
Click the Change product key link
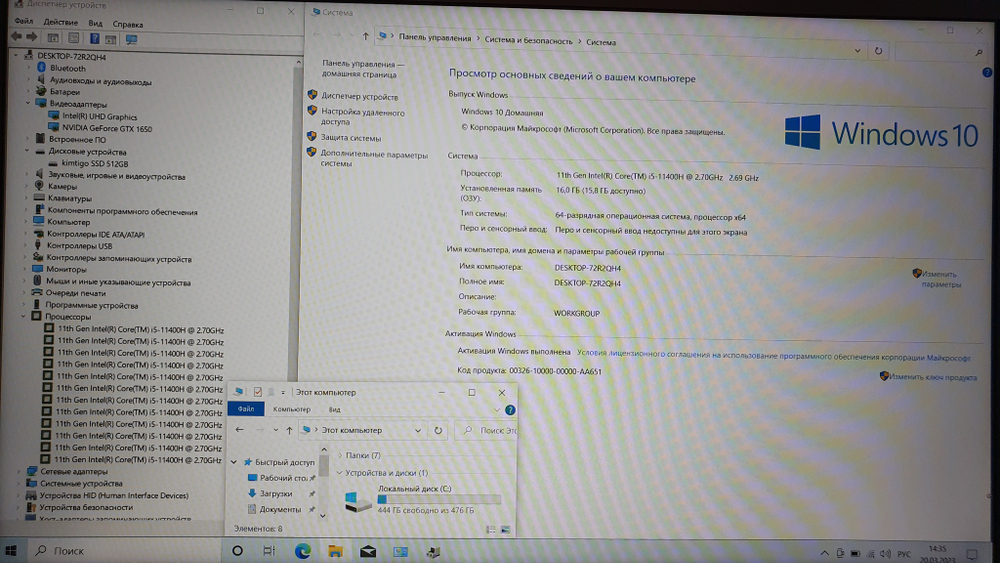(x=931, y=377)
